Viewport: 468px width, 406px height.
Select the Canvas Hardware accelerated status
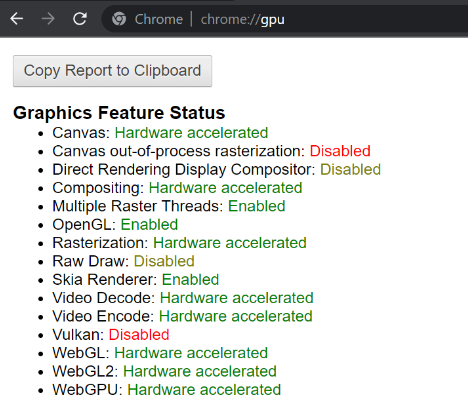click(191, 133)
